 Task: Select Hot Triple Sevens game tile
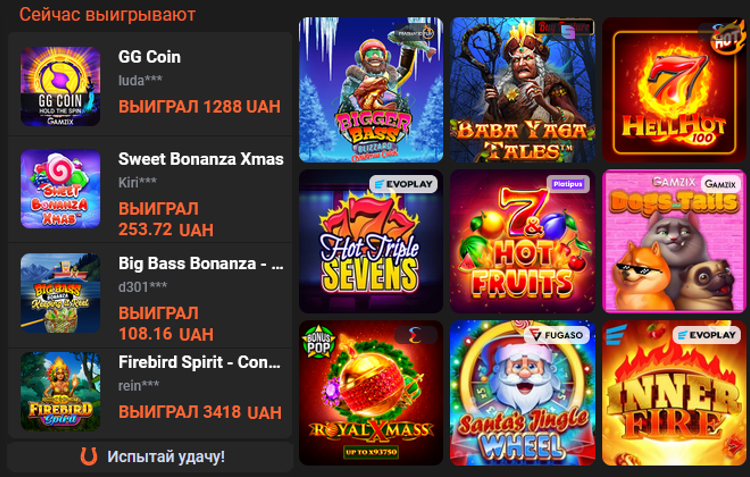(371, 241)
